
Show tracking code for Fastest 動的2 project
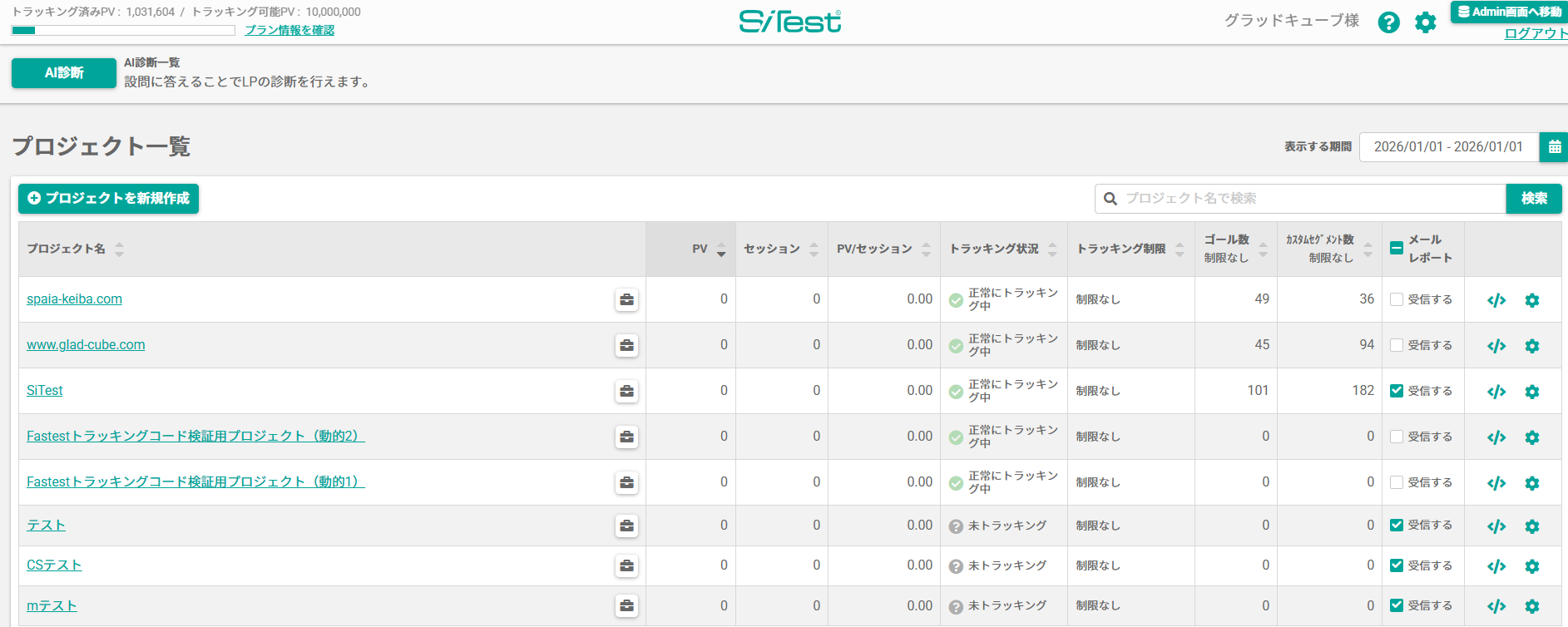click(x=1496, y=437)
